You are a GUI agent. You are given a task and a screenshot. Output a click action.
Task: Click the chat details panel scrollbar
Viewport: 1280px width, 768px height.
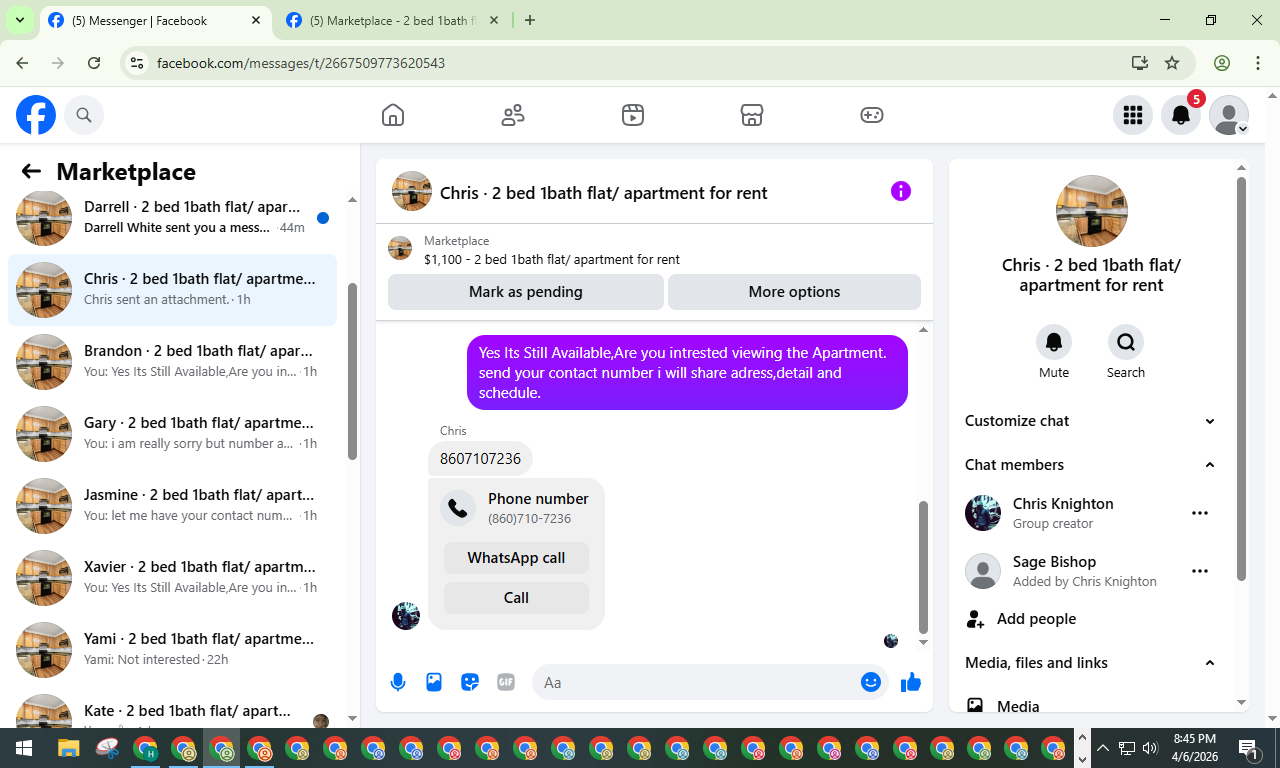[1242, 378]
